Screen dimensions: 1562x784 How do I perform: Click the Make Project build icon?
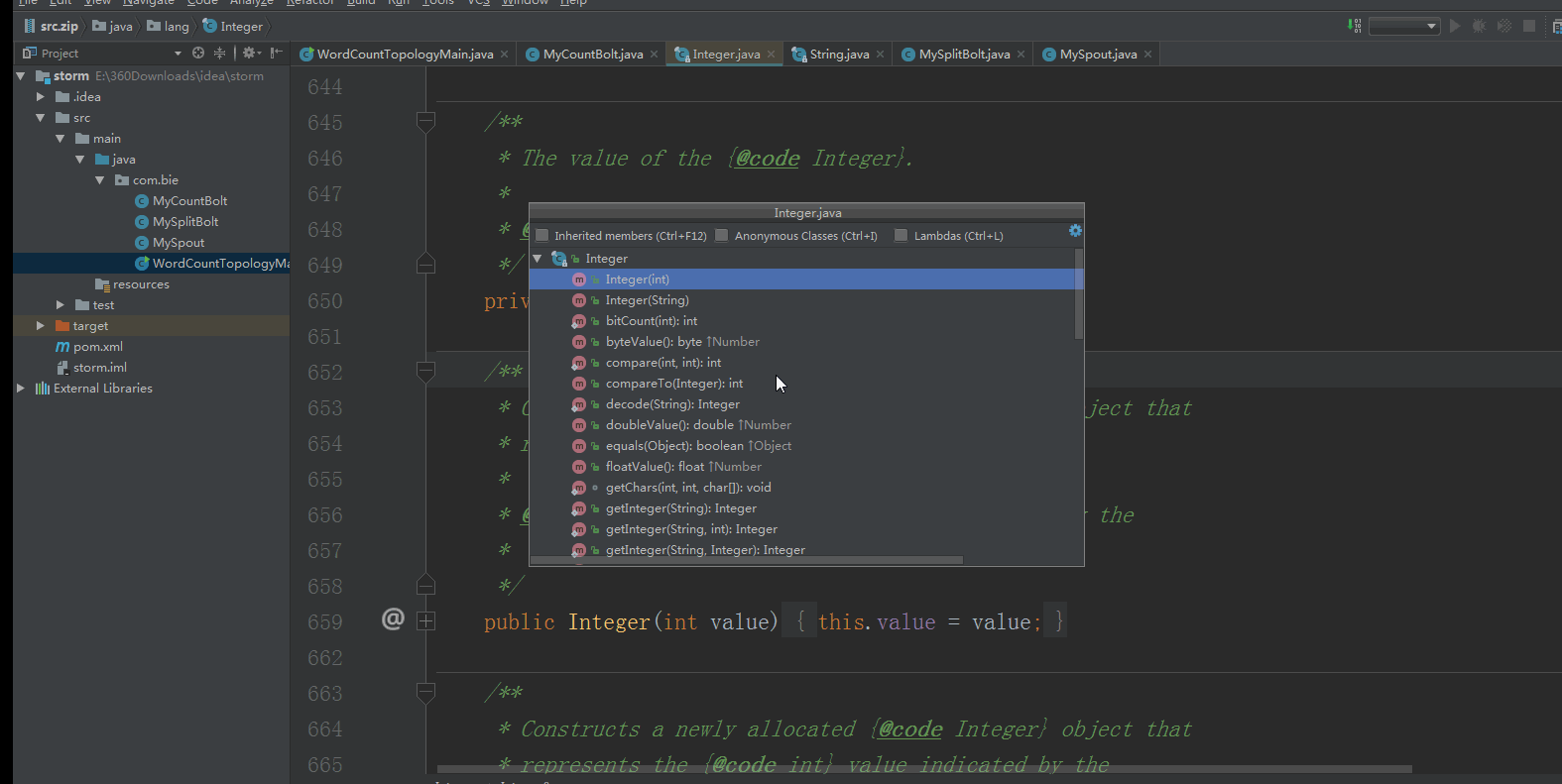point(1354,26)
